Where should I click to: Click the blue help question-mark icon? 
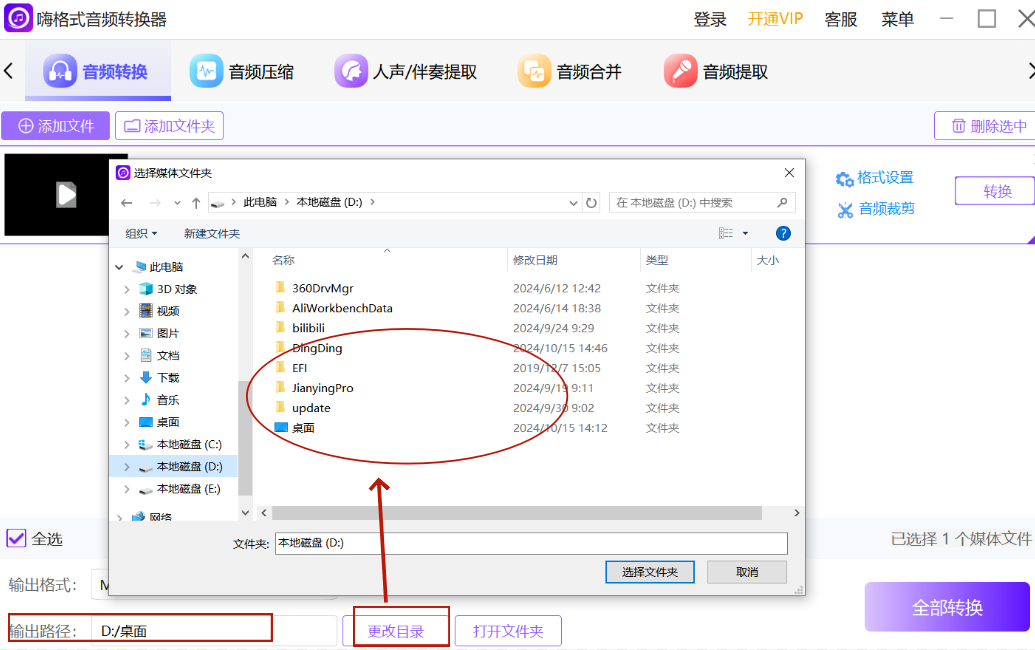(x=783, y=233)
